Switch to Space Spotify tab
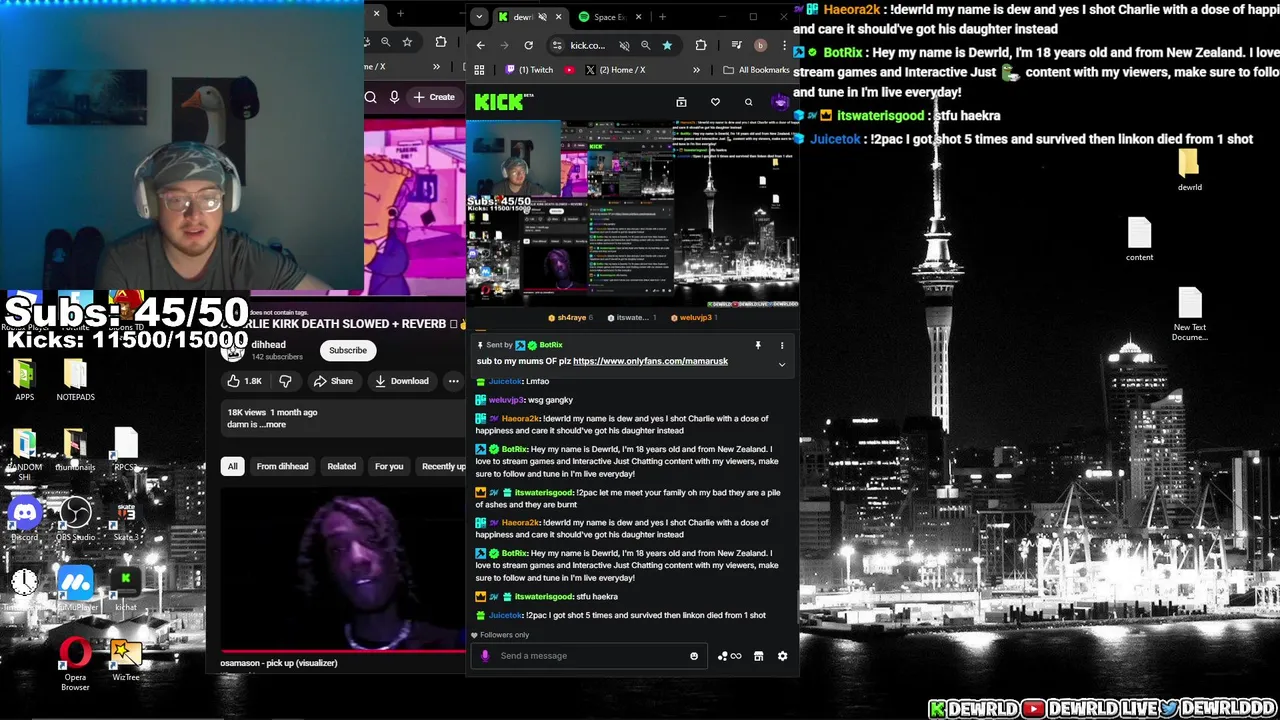Viewport: 1280px width, 720px height. coord(610,17)
